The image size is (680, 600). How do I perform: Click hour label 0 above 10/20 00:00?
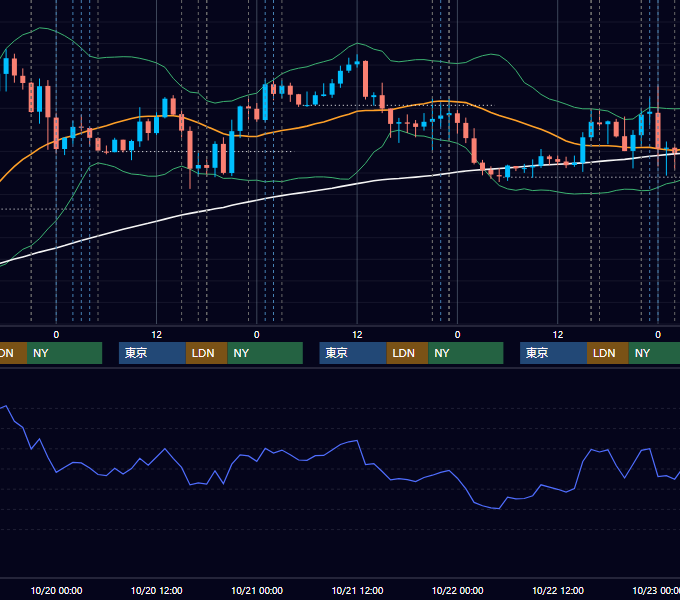tap(56, 335)
